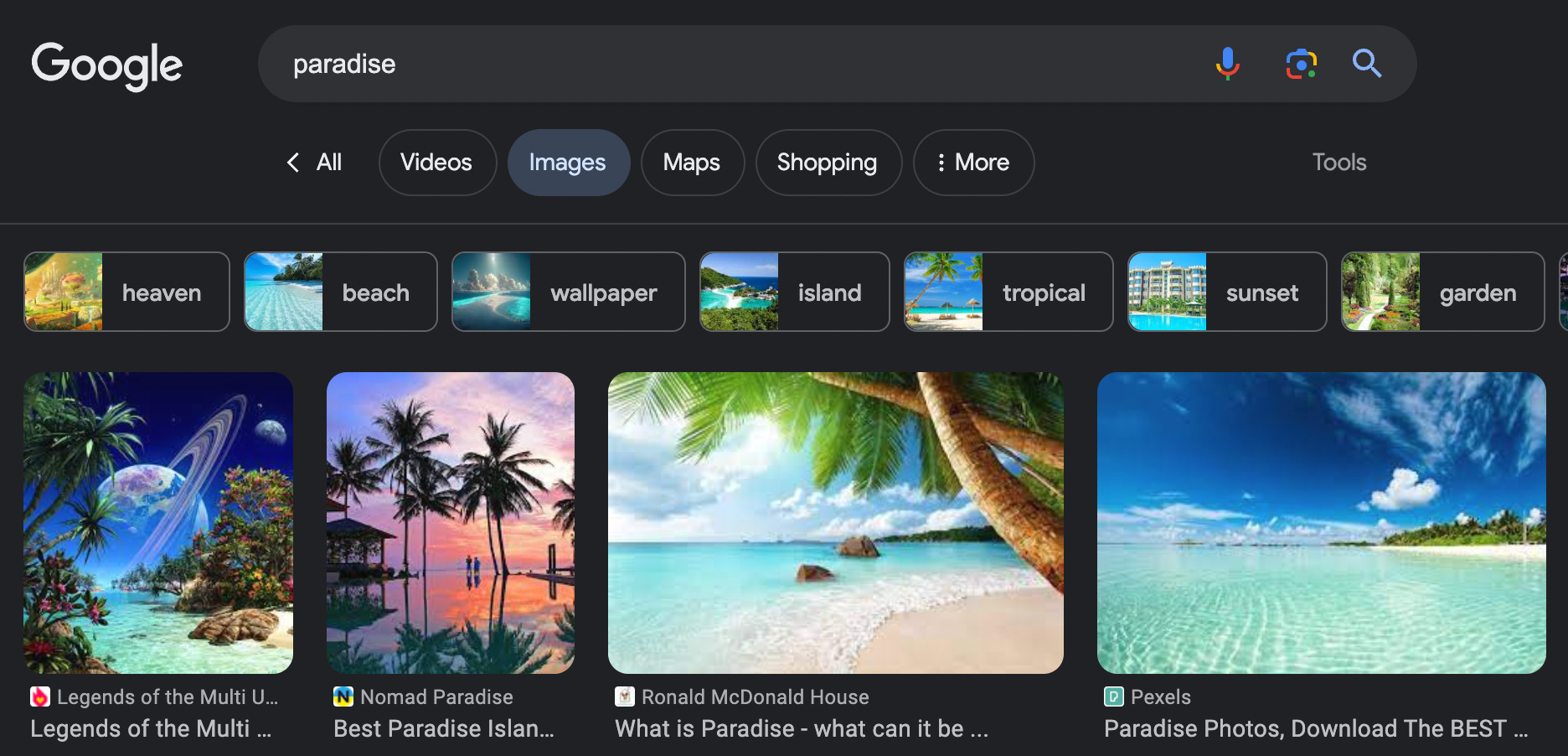This screenshot has width=1568, height=756.
Task: Click the Ronald McDonald House source name
Action: [756, 696]
